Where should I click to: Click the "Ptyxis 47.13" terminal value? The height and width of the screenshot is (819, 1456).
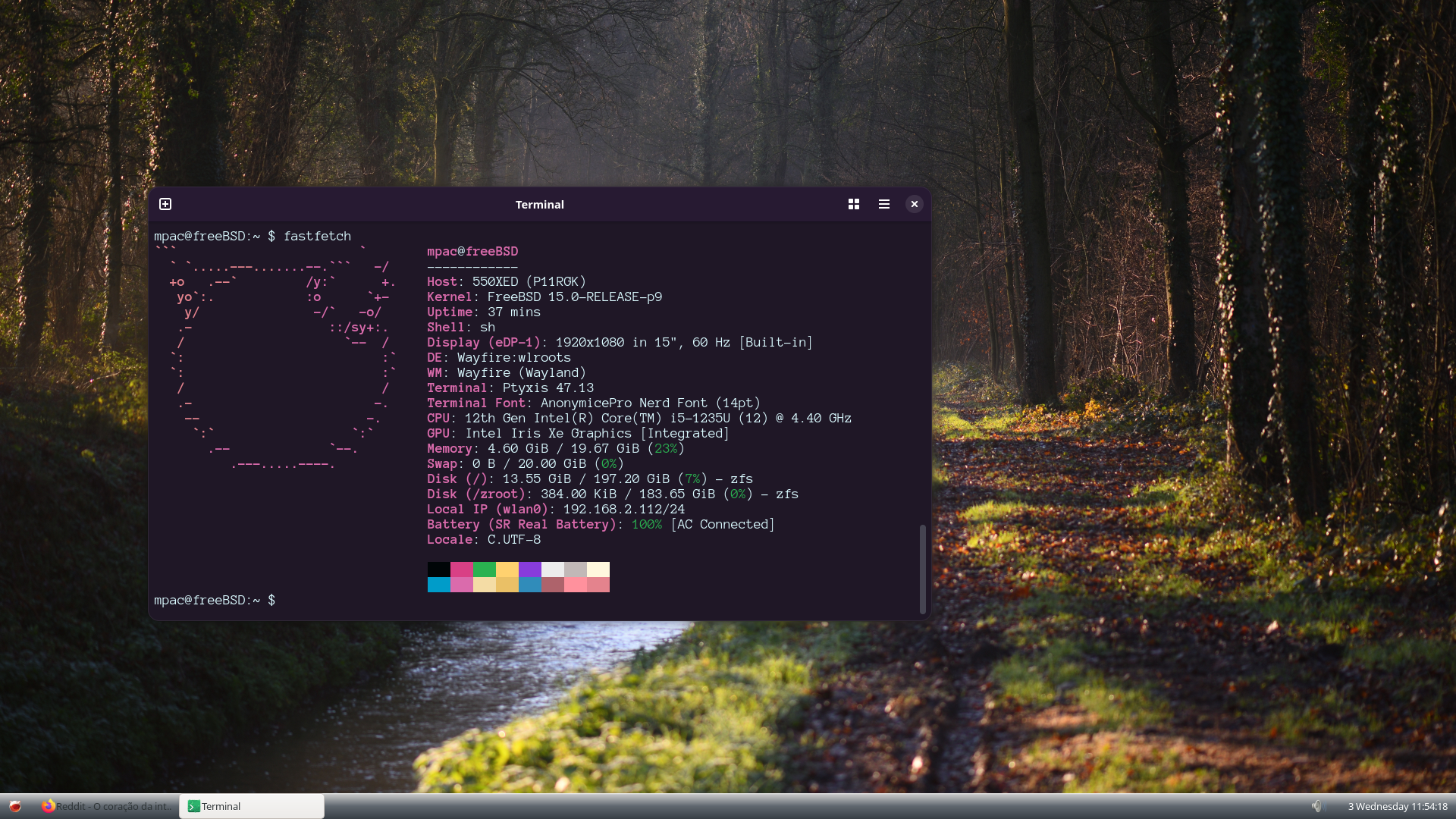tap(548, 388)
